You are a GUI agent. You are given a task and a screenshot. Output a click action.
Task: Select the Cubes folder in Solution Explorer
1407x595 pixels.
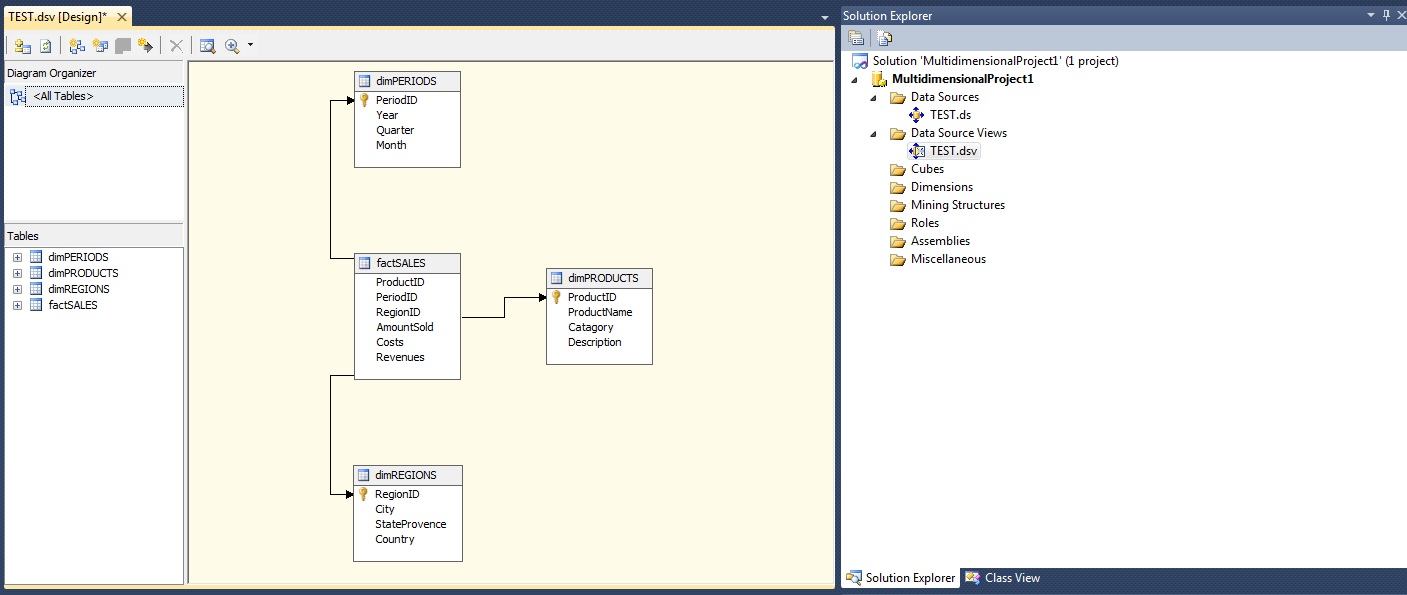[x=926, y=169]
